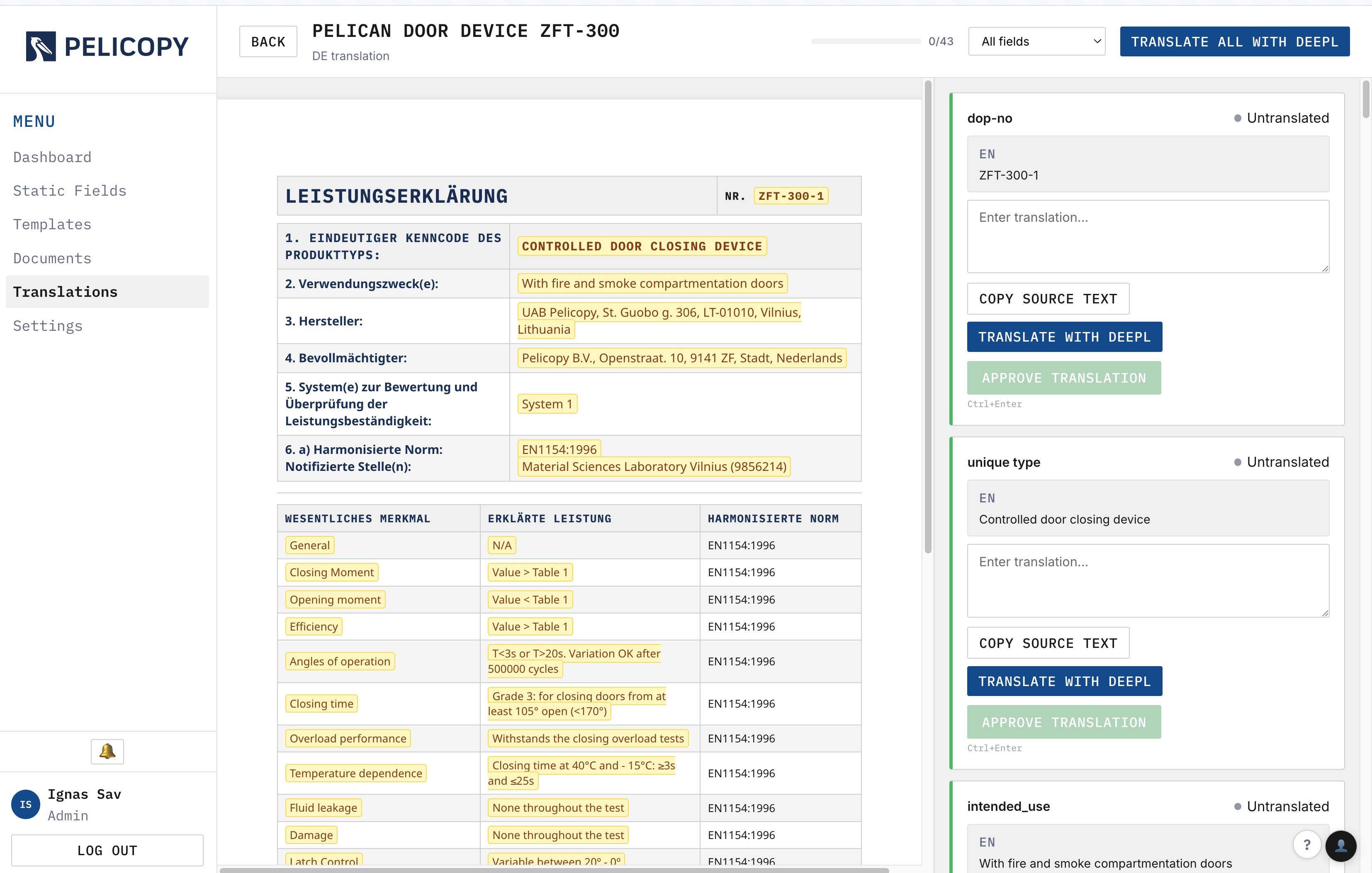Translate unique type field with DeepL
The height and width of the screenshot is (873, 1372).
coord(1064,681)
